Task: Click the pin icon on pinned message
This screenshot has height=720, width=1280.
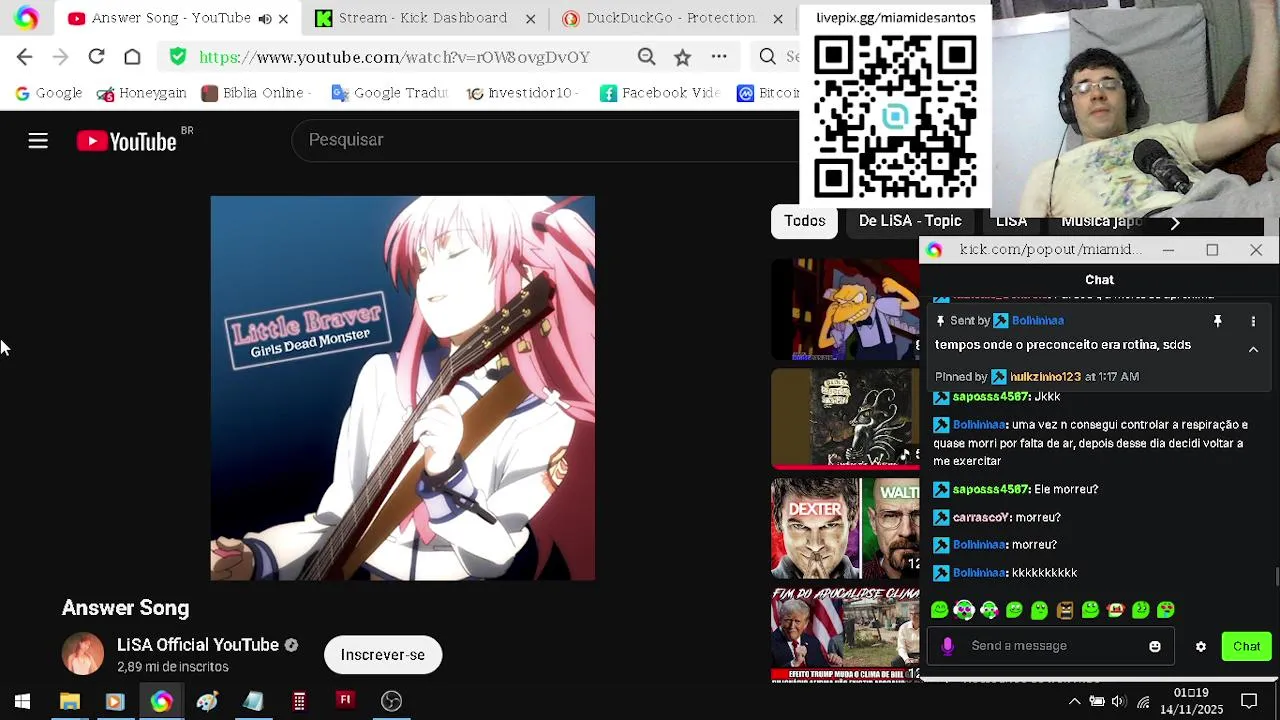Action: [1217, 321]
